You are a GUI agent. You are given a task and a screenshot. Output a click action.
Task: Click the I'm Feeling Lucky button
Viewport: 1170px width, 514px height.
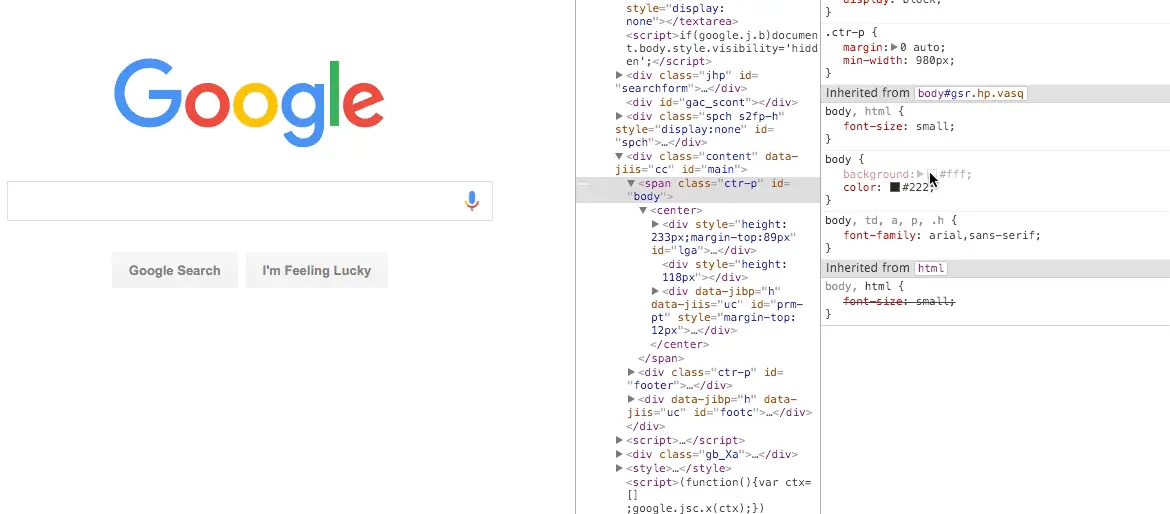tap(316, 270)
